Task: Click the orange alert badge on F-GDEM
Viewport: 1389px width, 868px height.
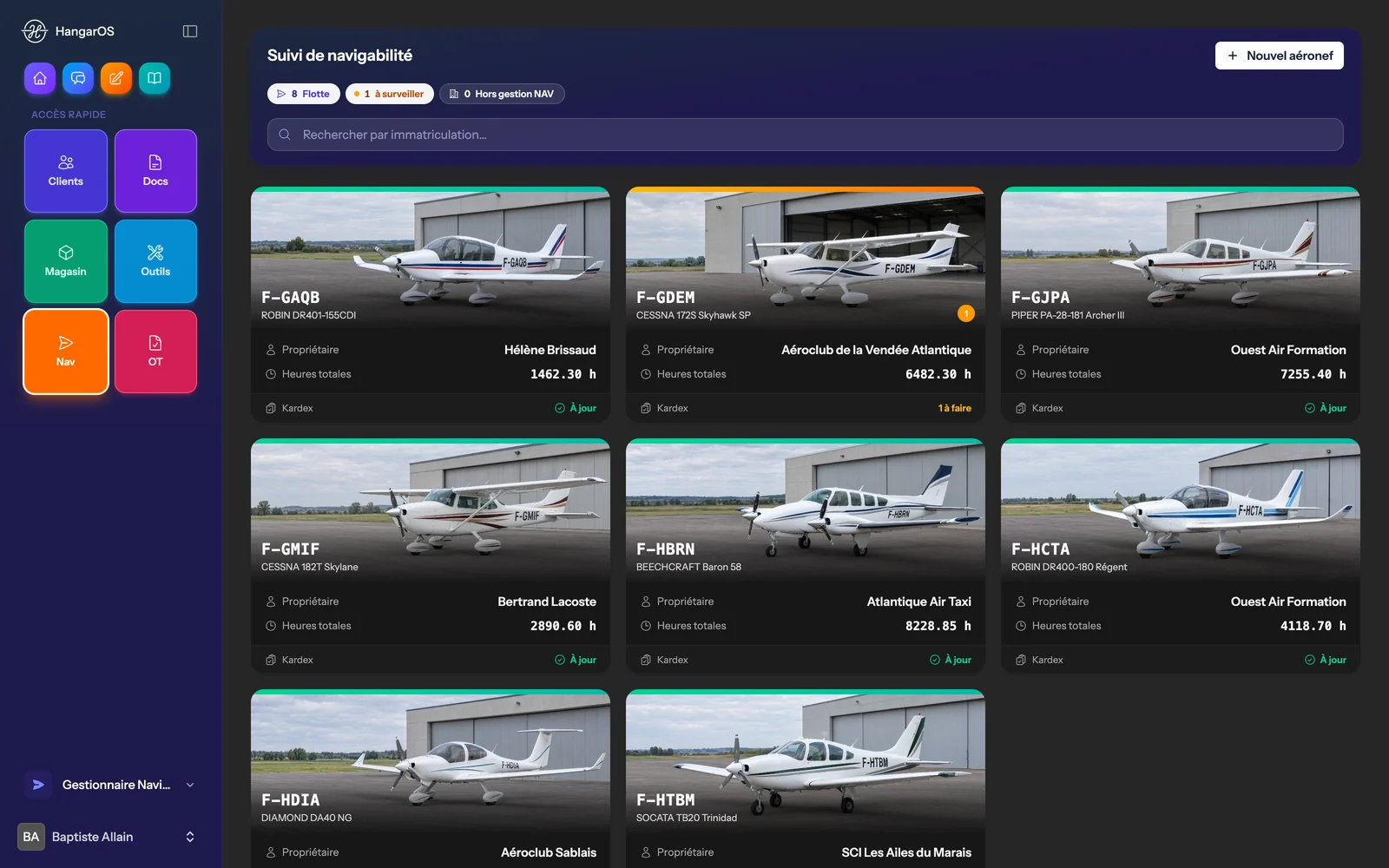Action: point(966,313)
